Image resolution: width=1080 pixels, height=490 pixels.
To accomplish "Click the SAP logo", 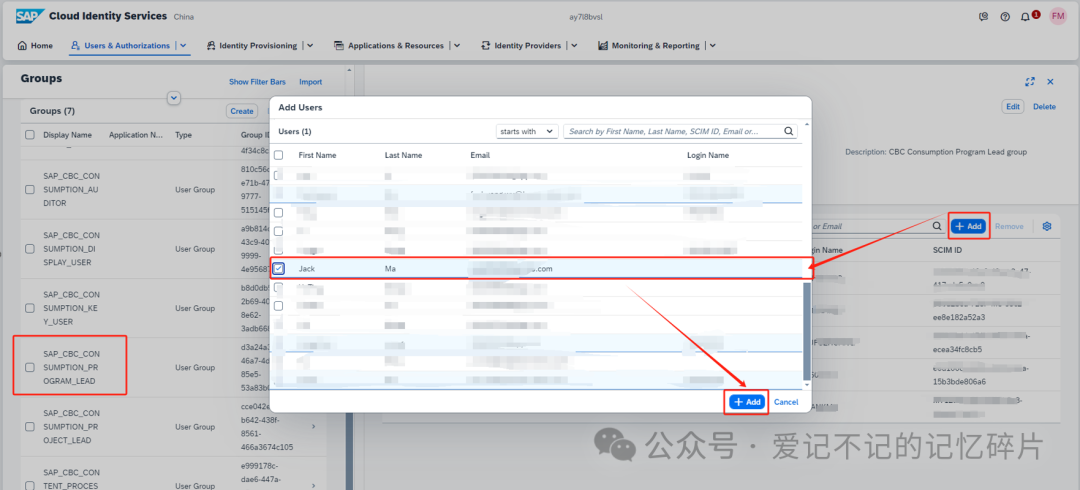I will click(x=31, y=16).
